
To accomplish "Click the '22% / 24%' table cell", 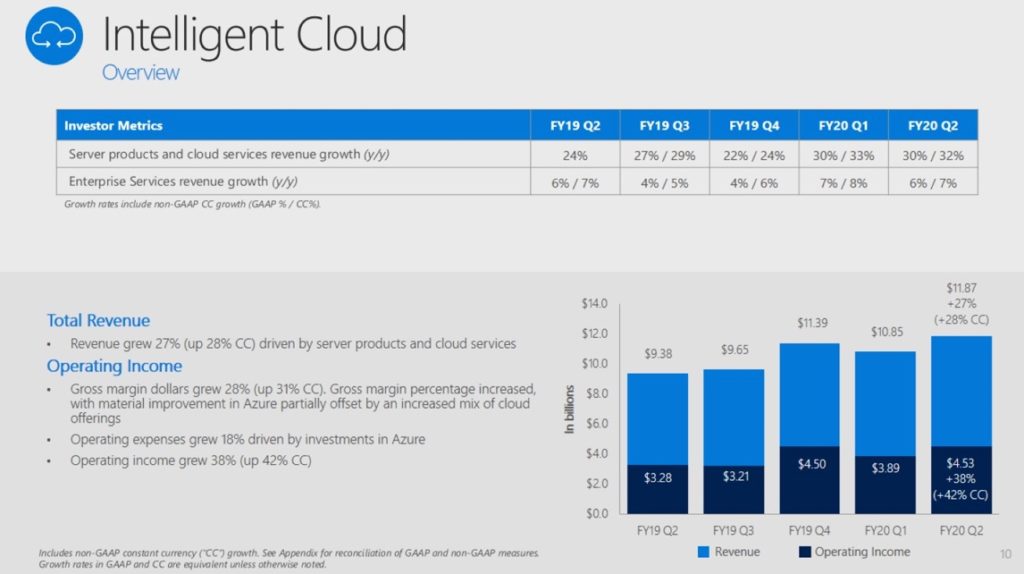I will pos(754,156).
